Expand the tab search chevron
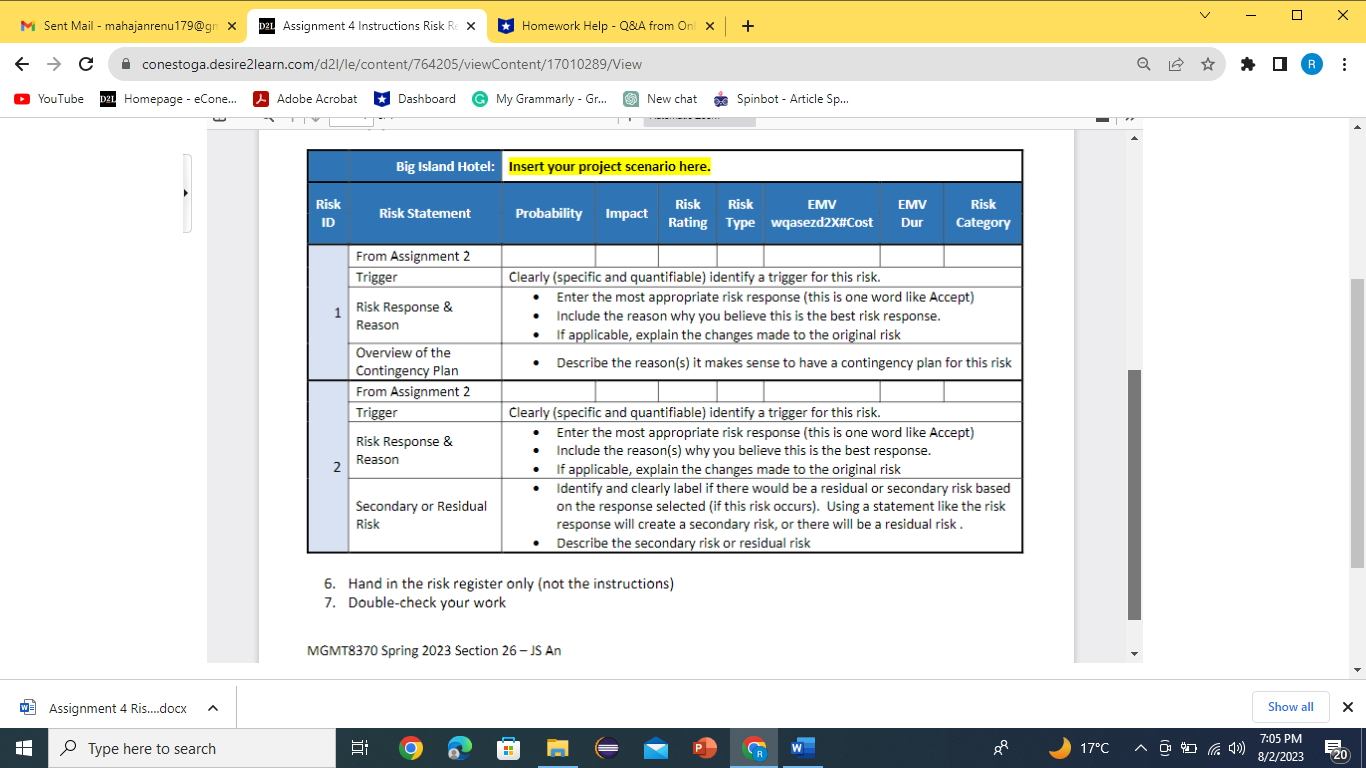The height and width of the screenshot is (768, 1366). click(x=1204, y=15)
